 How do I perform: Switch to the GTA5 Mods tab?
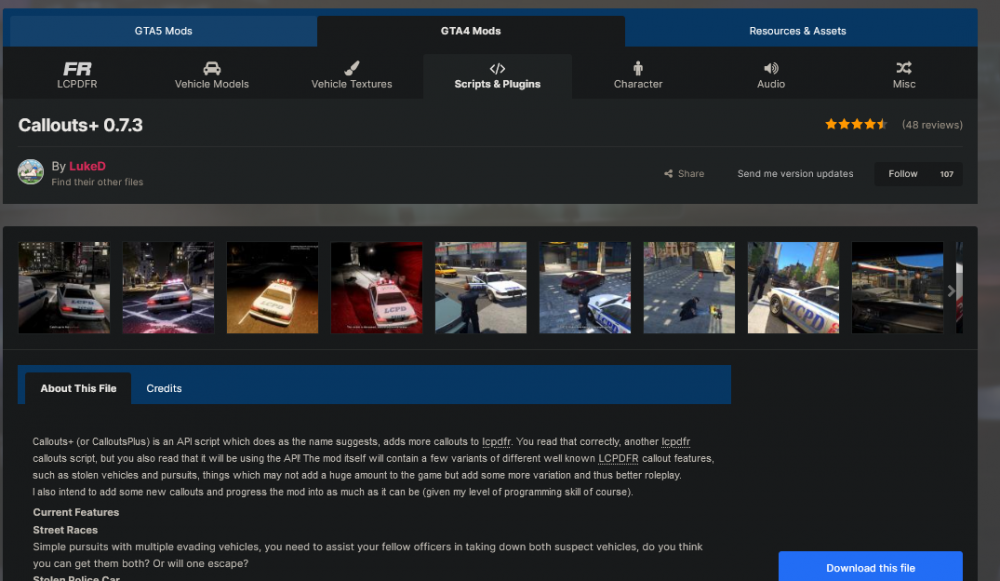163,31
